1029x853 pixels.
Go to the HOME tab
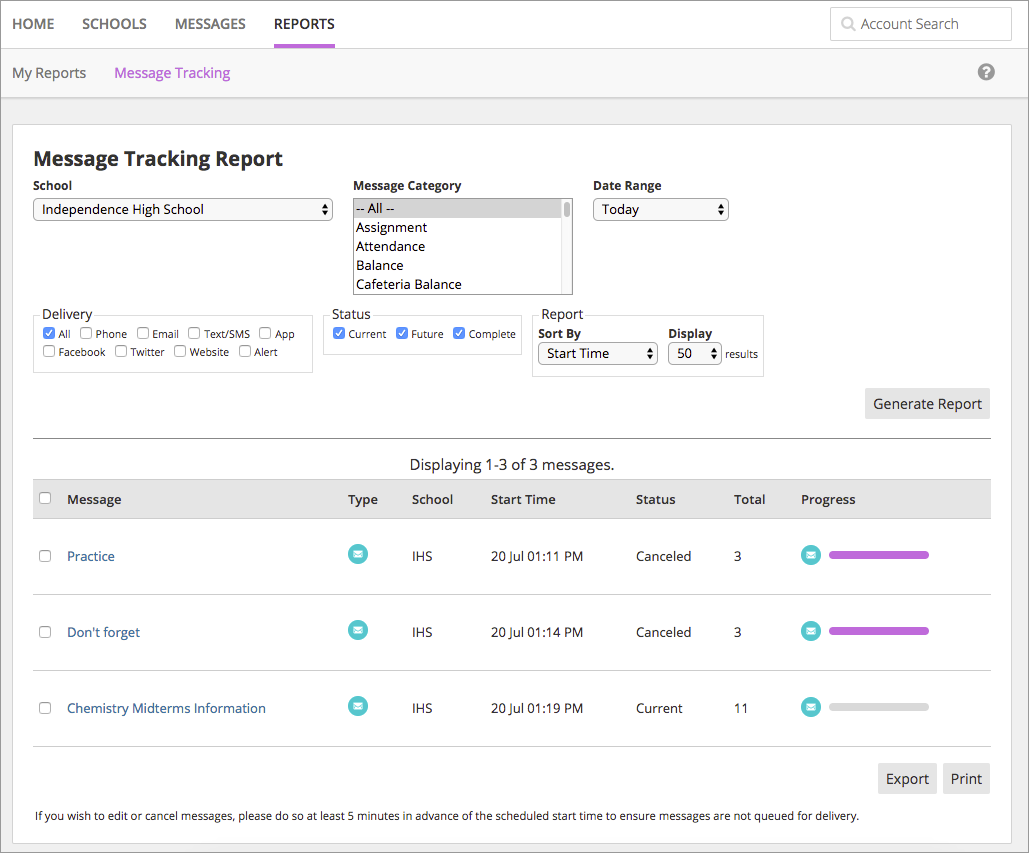[33, 24]
